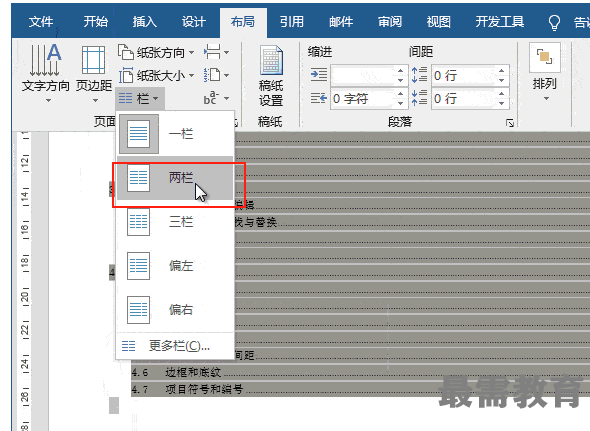Click the spacing before icon

420,75
